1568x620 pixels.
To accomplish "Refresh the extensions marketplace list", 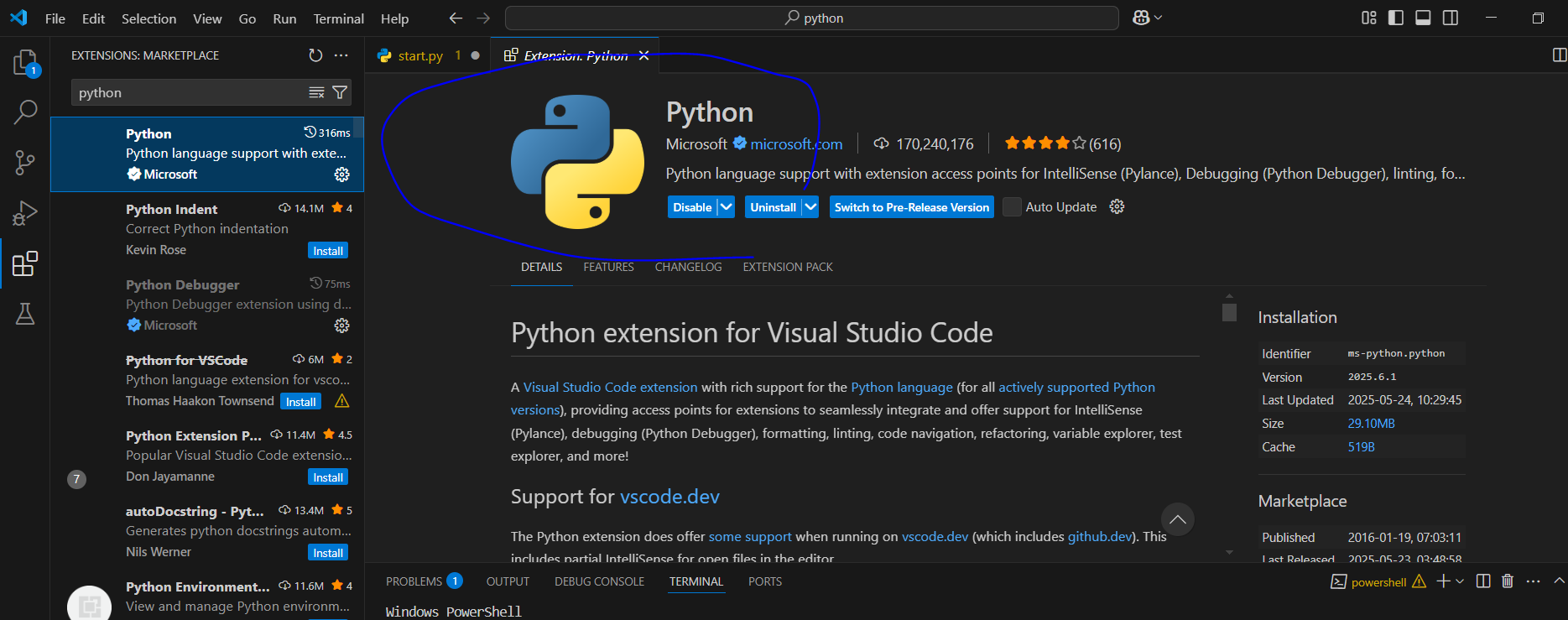I will click(x=315, y=55).
